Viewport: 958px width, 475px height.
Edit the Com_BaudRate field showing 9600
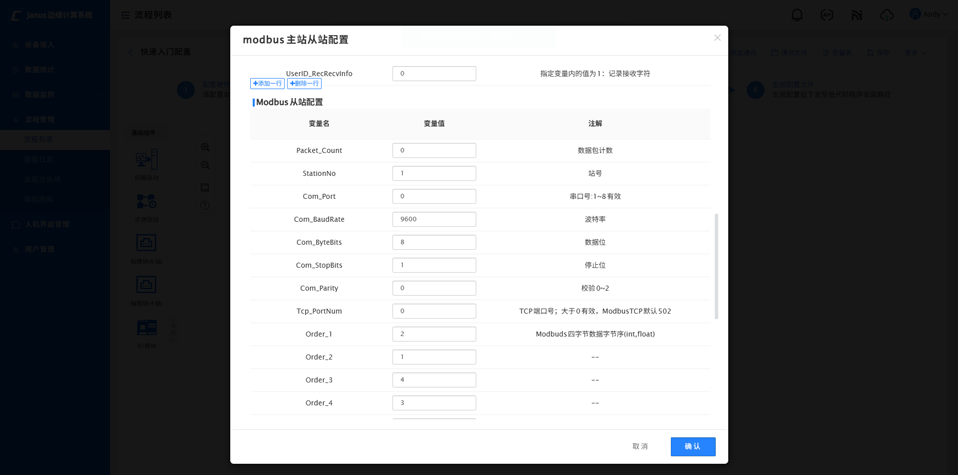coord(434,219)
